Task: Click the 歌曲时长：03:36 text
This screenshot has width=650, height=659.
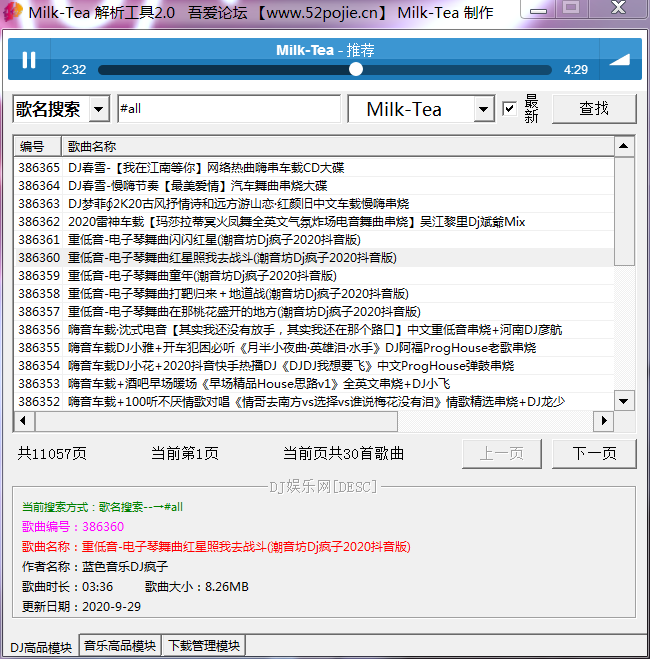Action: [x=68, y=587]
